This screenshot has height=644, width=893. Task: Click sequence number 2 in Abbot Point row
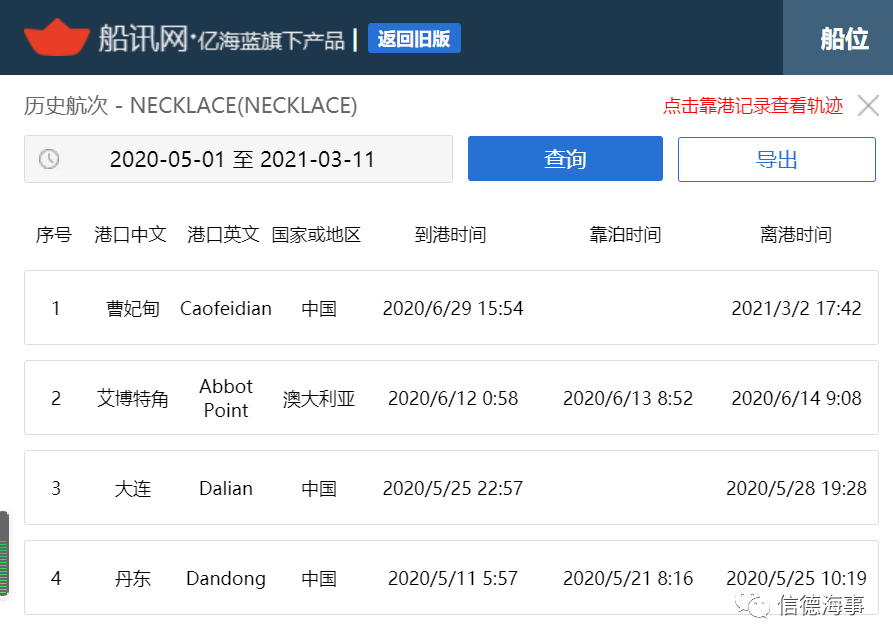56,398
